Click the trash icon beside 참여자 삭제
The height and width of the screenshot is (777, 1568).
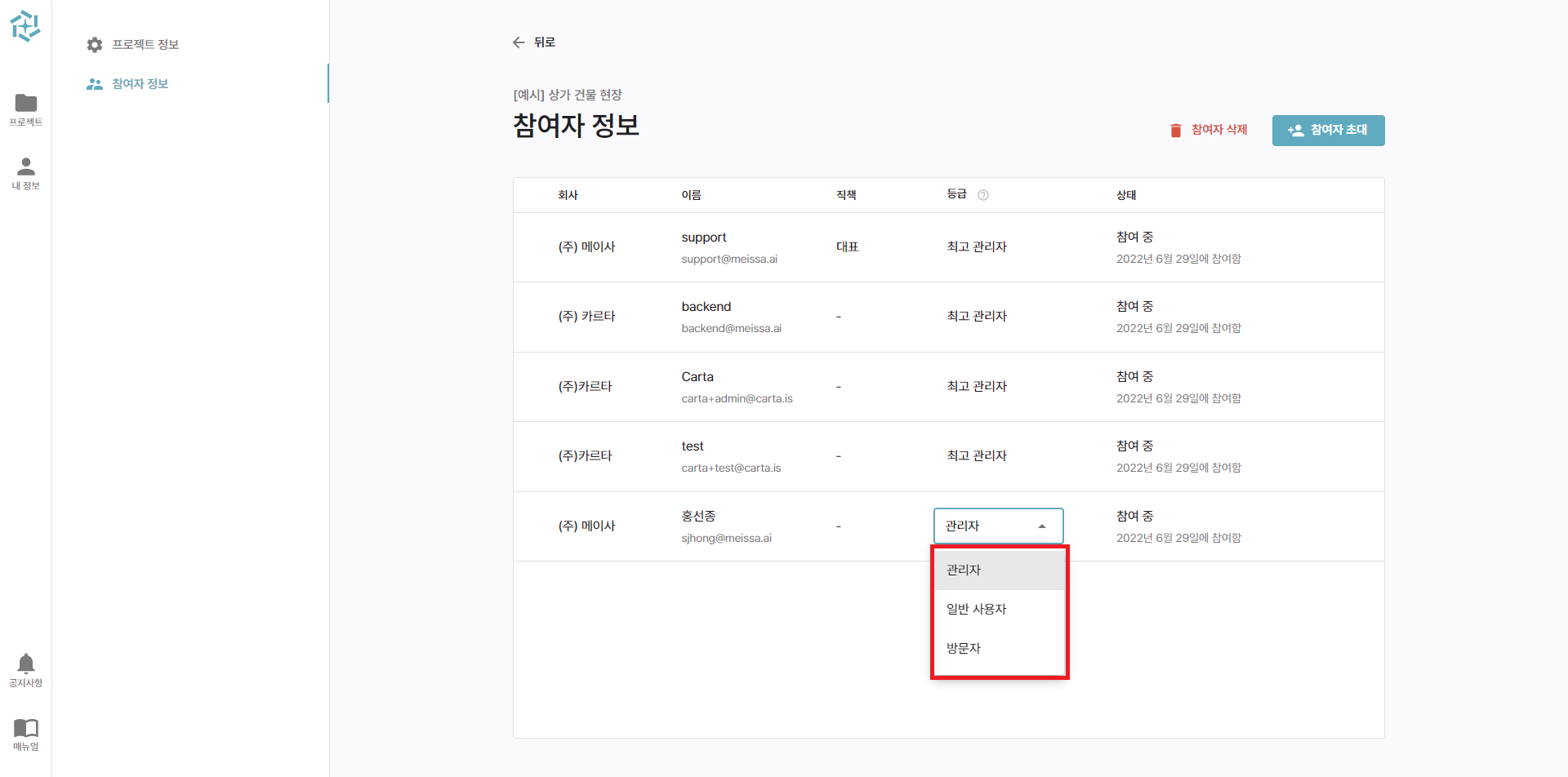[x=1176, y=130]
